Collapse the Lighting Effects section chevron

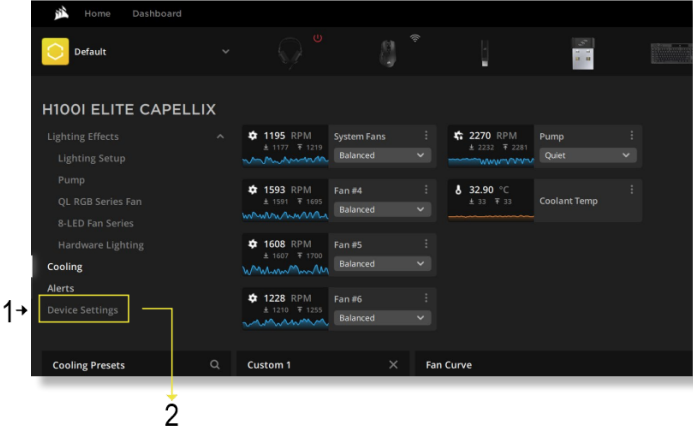[220, 137]
